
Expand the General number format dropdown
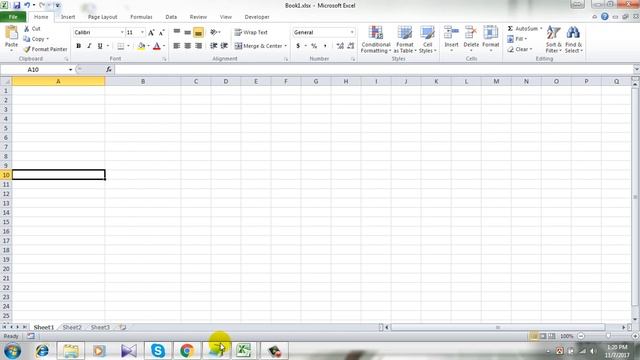click(352, 32)
